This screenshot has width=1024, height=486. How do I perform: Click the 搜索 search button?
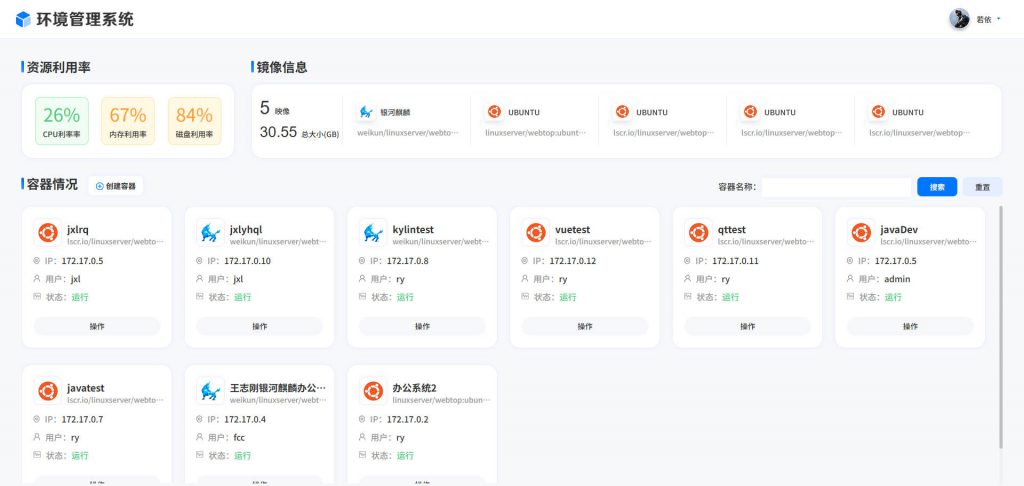point(937,187)
